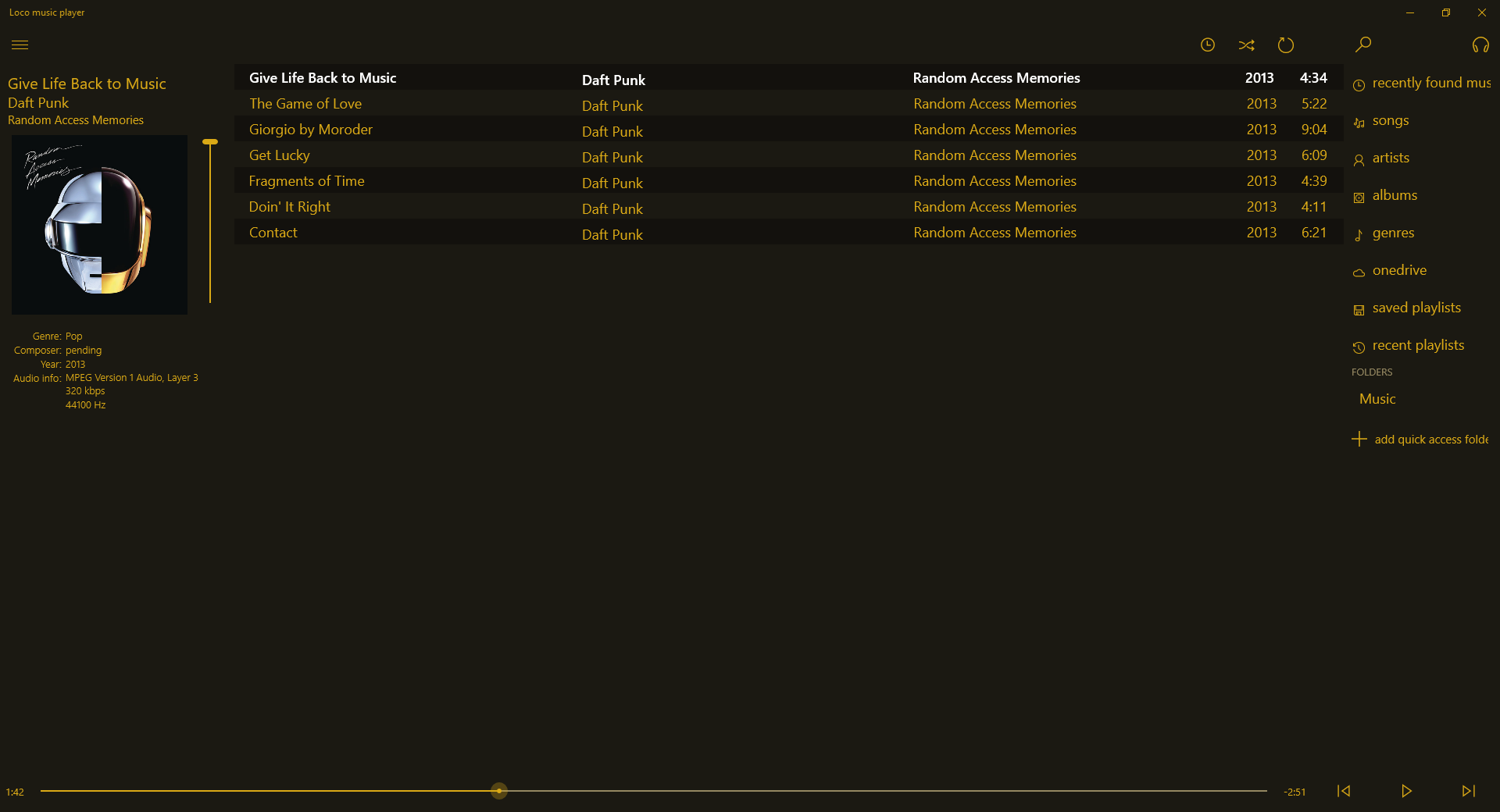Select the track Get Lucky
Viewport: 1500px width, 812px height.
click(279, 155)
